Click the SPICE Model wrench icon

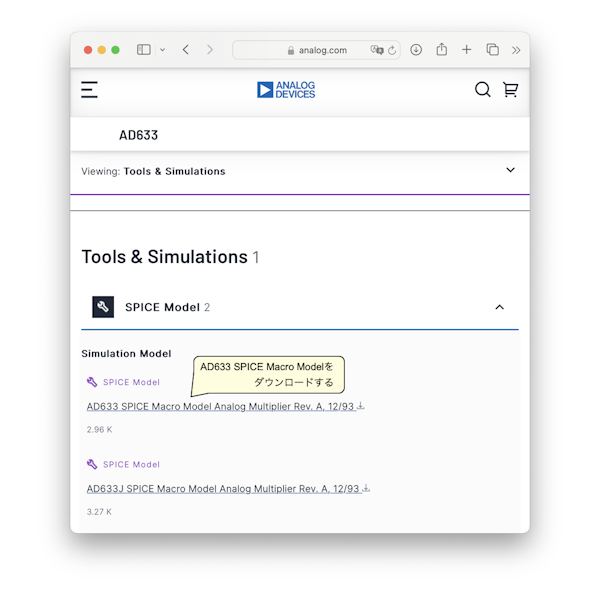click(x=103, y=307)
